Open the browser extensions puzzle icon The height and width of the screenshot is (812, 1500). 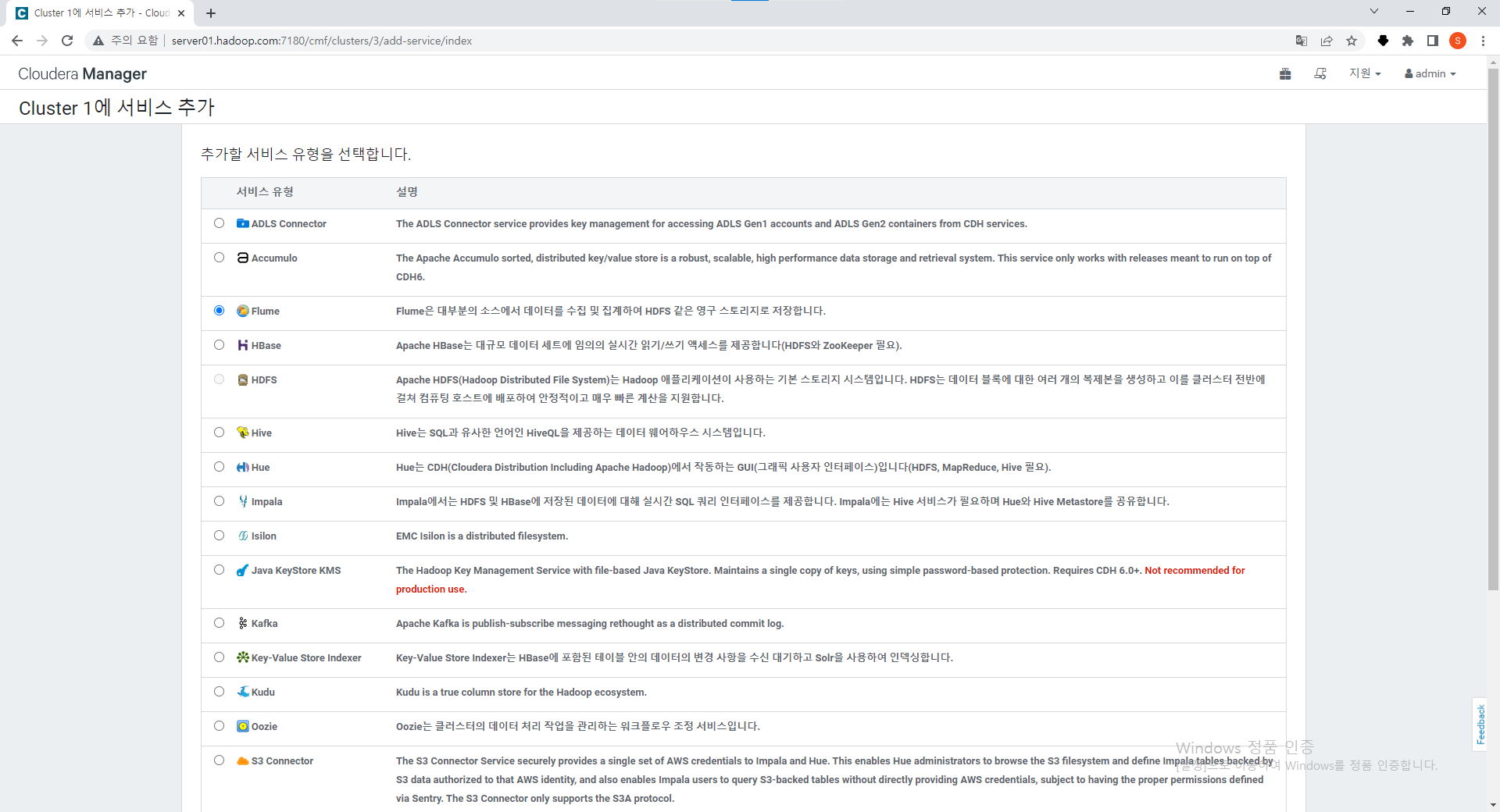point(1408,41)
